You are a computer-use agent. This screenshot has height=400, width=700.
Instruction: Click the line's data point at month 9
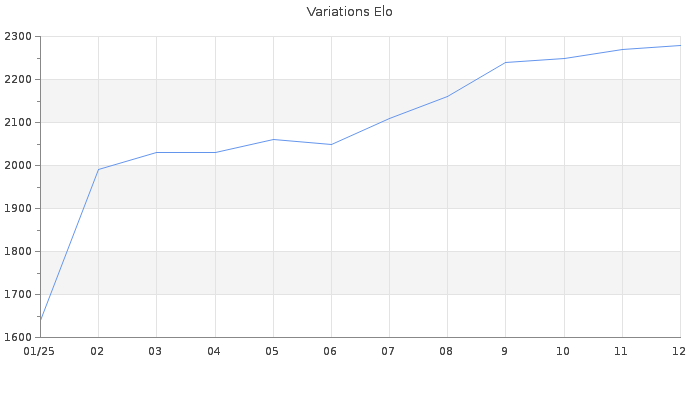point(505,62)
